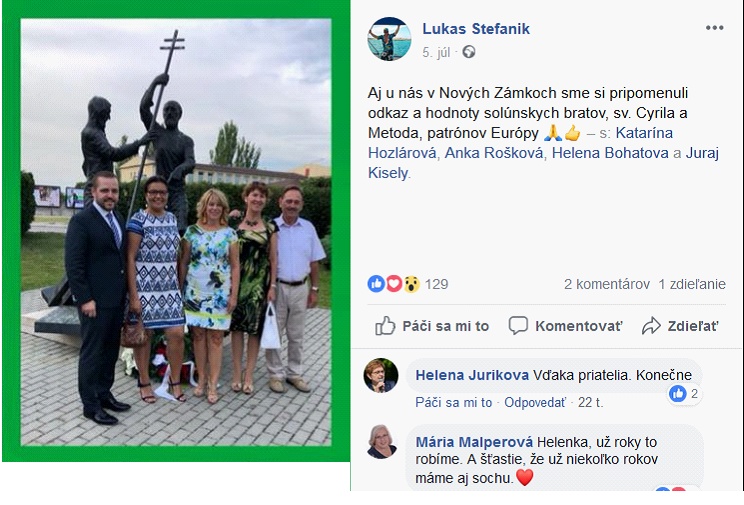This screenshot has height=505, width=744.
Task: Open the three-dot post options menu
Action: pyautogui.click(x=714, y=28)
